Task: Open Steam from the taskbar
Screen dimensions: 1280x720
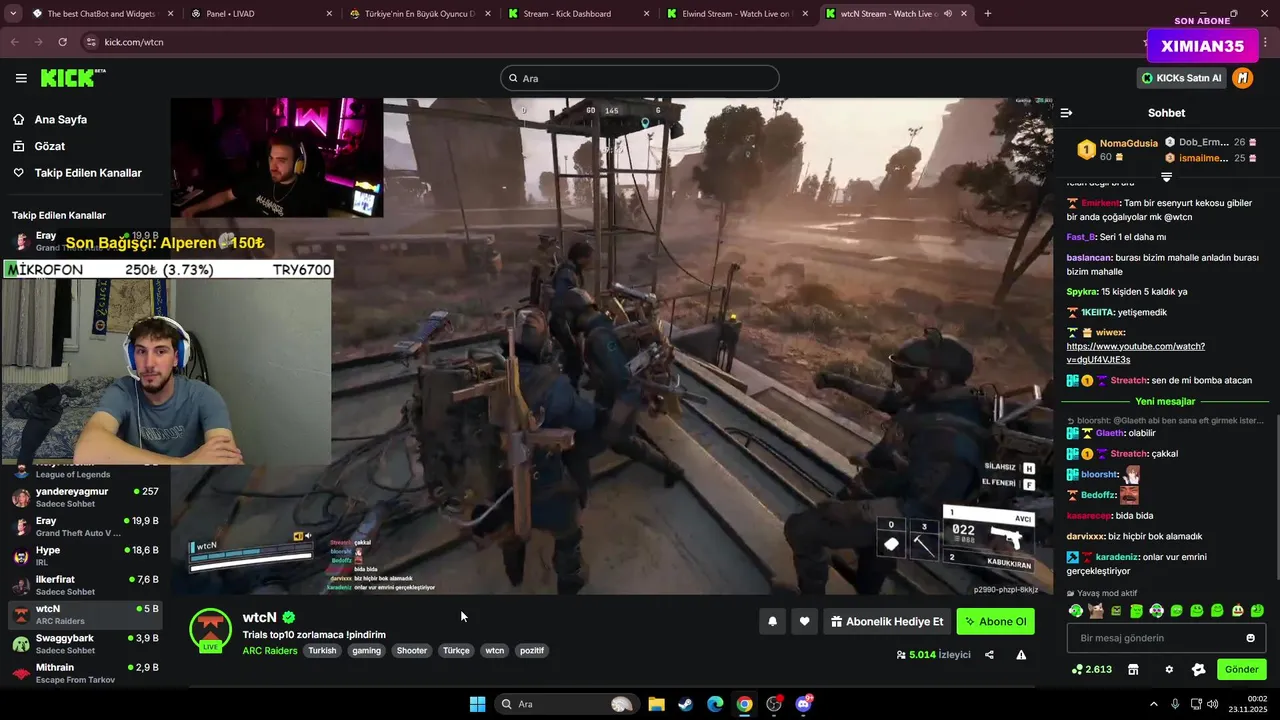Action: 685,704
